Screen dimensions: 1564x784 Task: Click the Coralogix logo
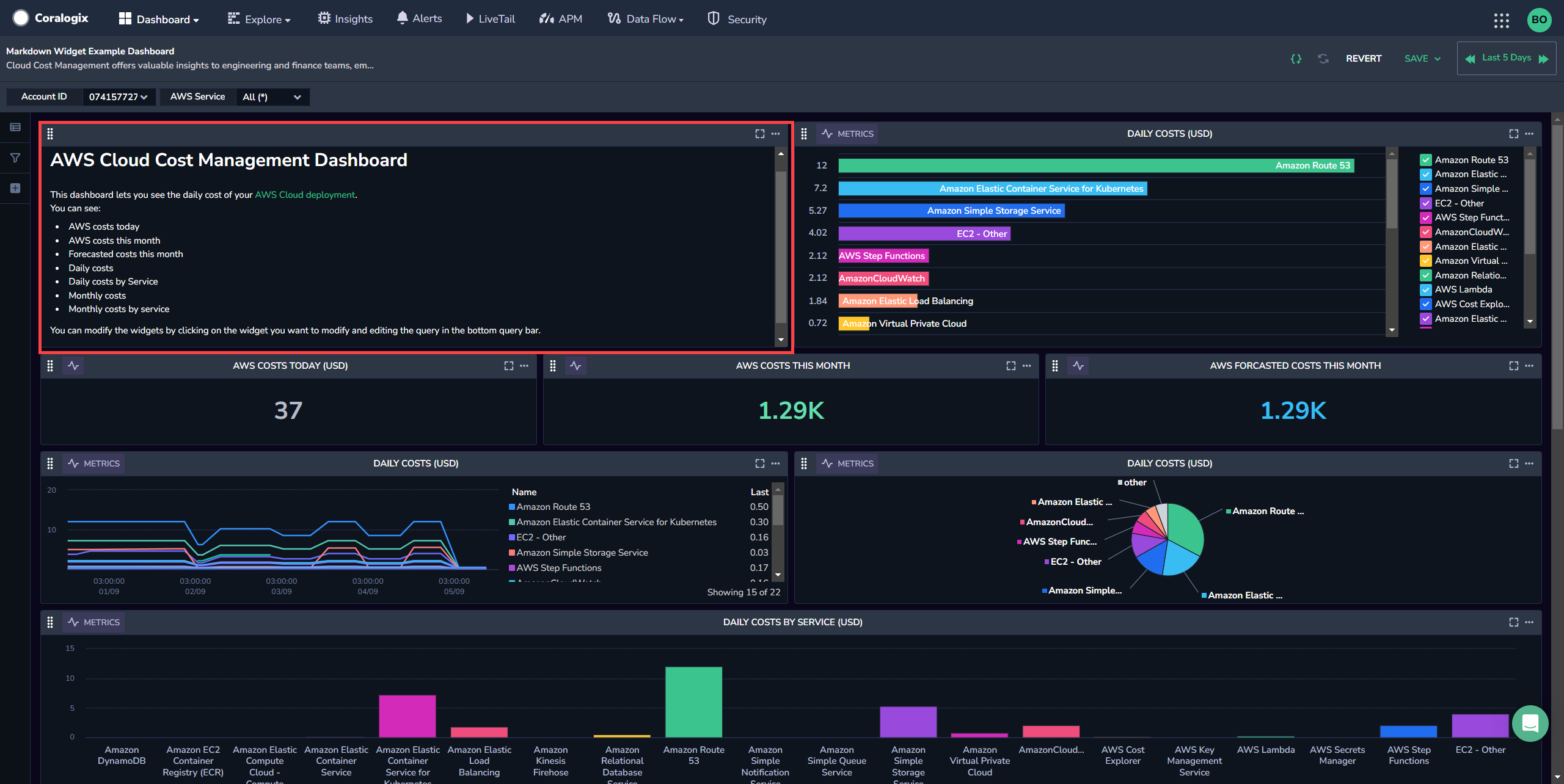[x=51, y=18]
